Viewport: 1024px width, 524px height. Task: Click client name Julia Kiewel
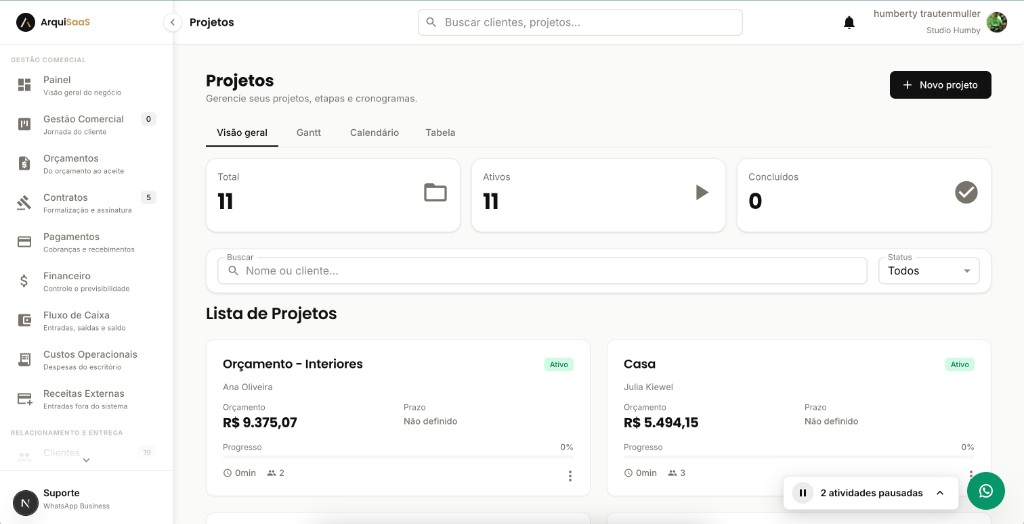(x=648, y=387)
